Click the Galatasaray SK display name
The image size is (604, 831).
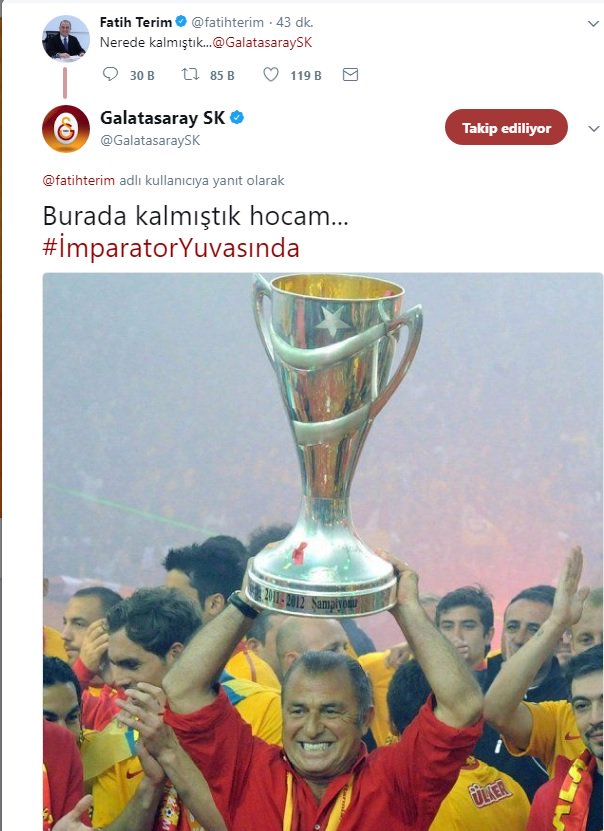pos(163,118)
